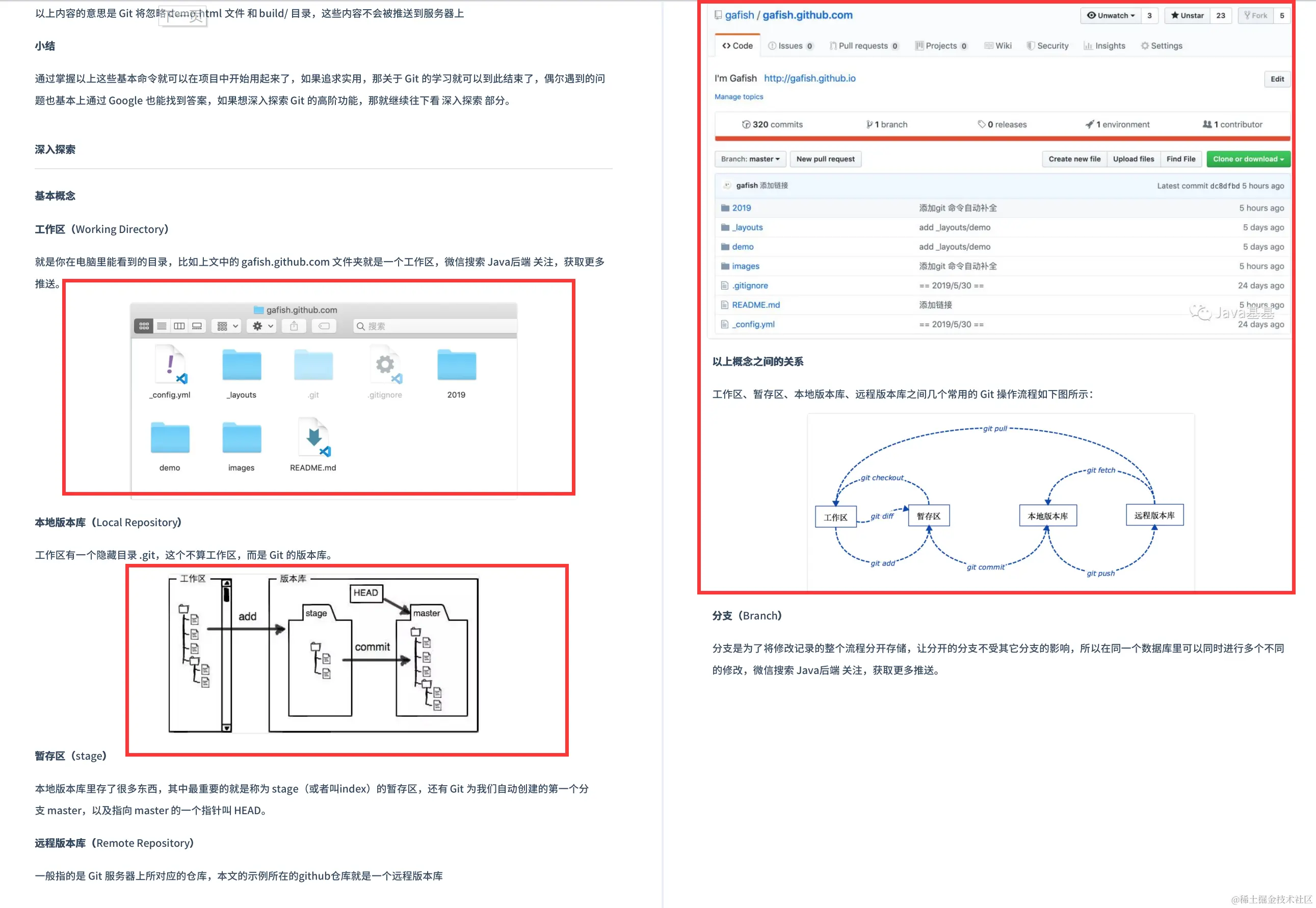This screenshot has width=1316, height=908.
Task: Open the Finder group-by dropdown
Action: click(x=227, y=326)
